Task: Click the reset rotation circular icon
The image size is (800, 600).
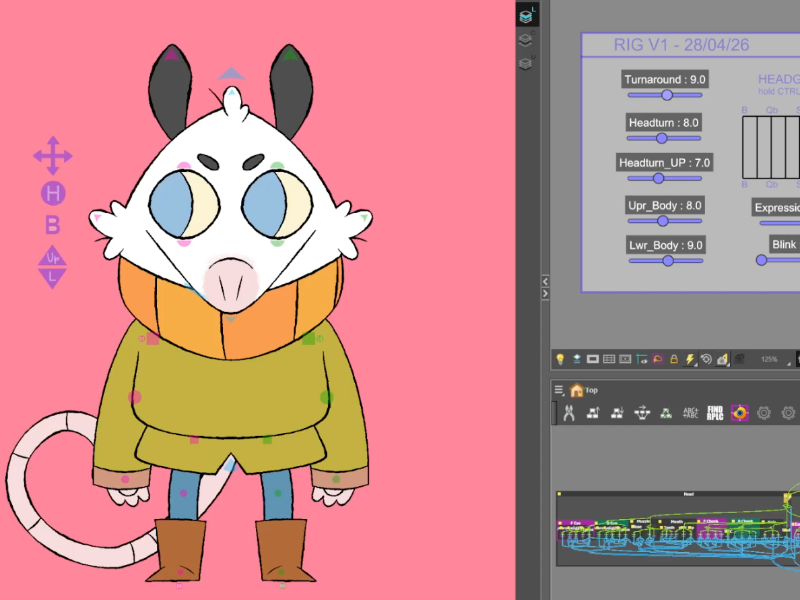Action: pos(706,359)
